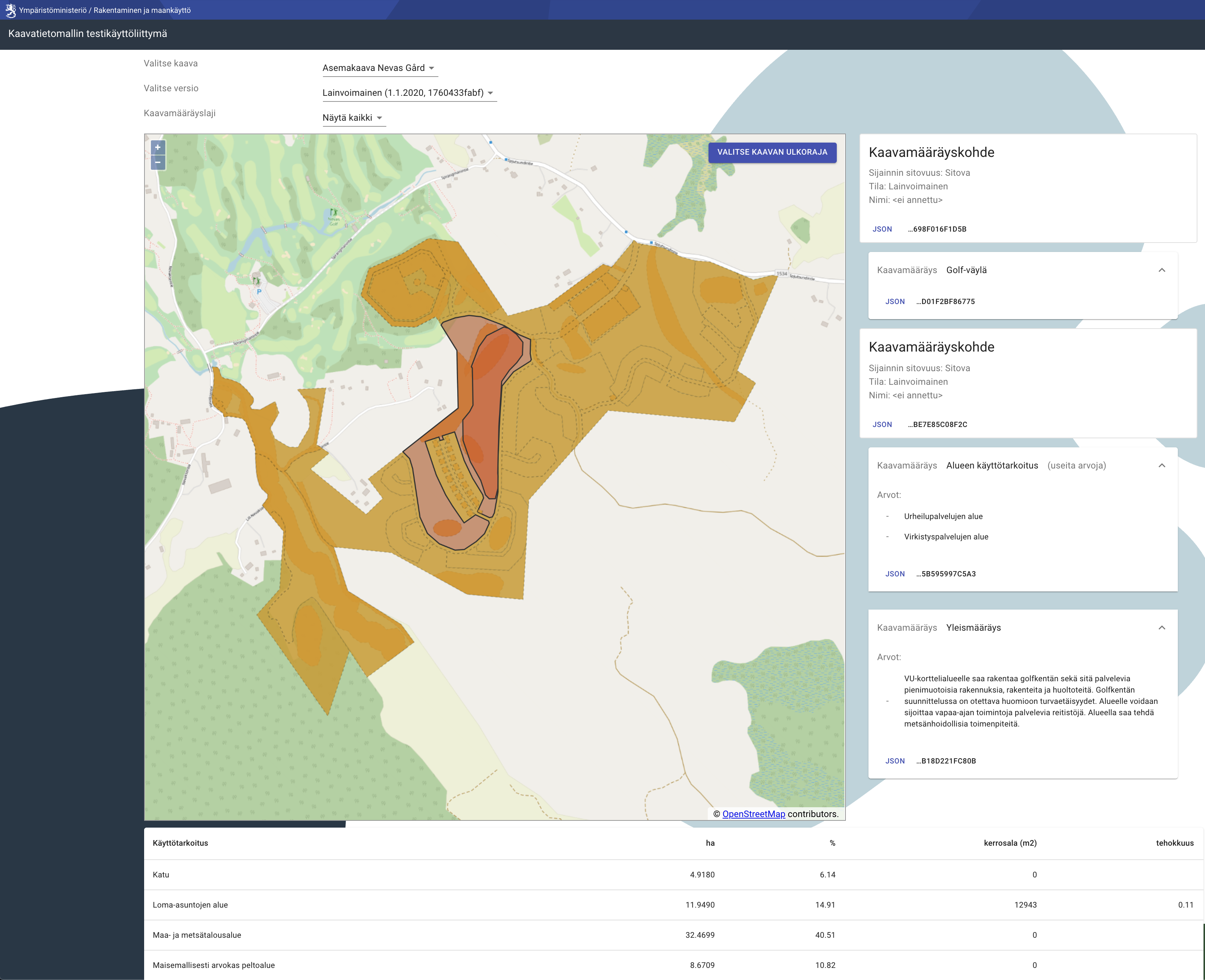Click the first Kaavamääräyskohde card heading
This screenshot has height=980, width=1205.
click(931, 152)
